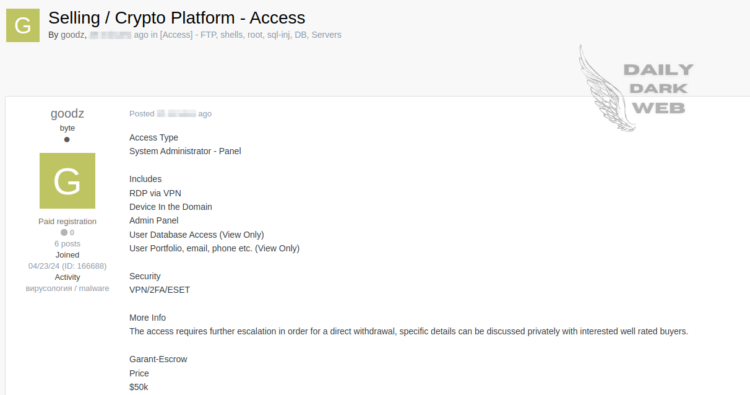Click 'User Portfolio, email, phone etc.' line
The image size is (750, 395).
tap(214, 249)
